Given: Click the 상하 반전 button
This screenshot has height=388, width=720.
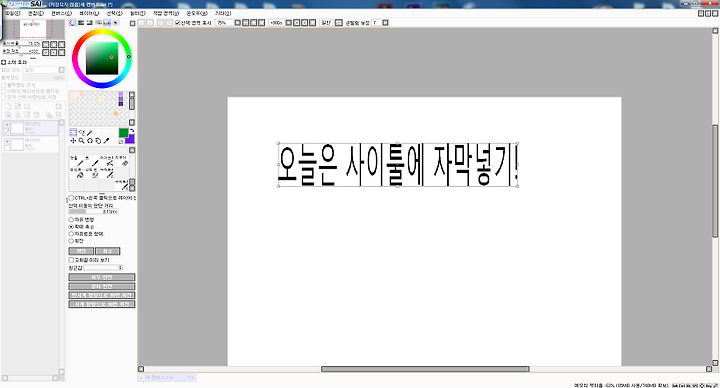Looking at the screenshot, I should click(102, 286).
